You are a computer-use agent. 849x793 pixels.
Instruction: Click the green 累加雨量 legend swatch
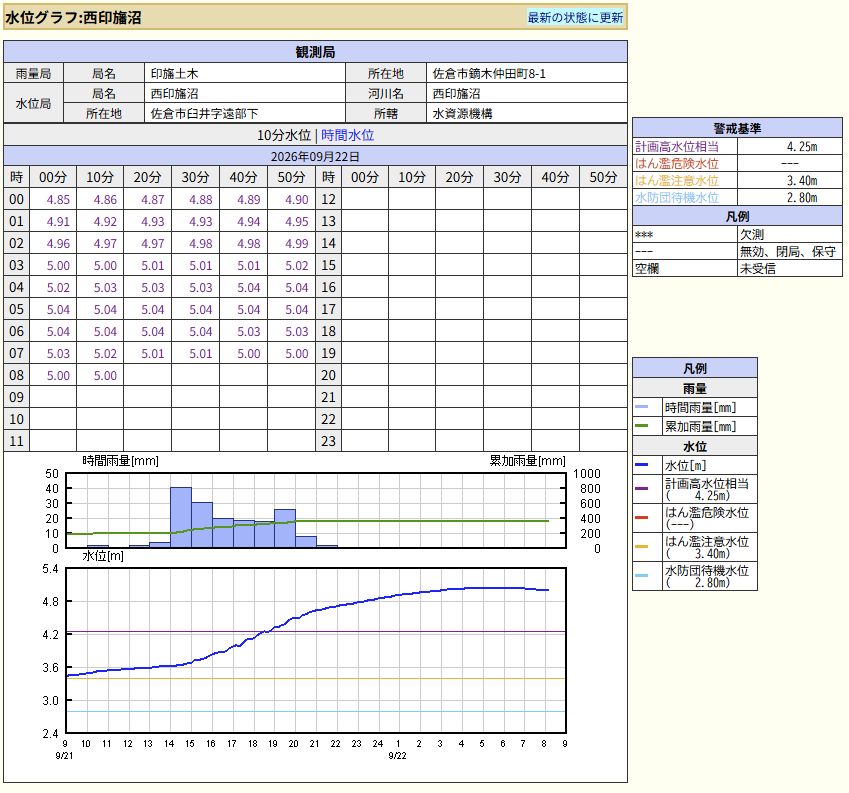(x=641, y=426)
